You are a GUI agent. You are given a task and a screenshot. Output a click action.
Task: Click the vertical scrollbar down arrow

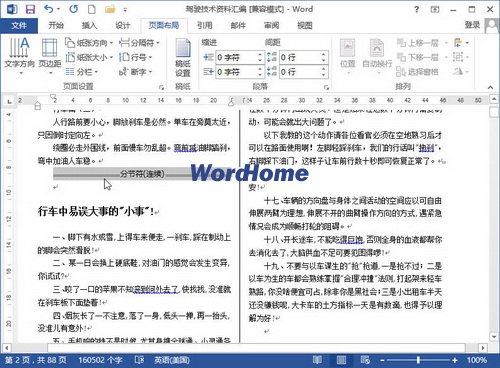[494, 337]
